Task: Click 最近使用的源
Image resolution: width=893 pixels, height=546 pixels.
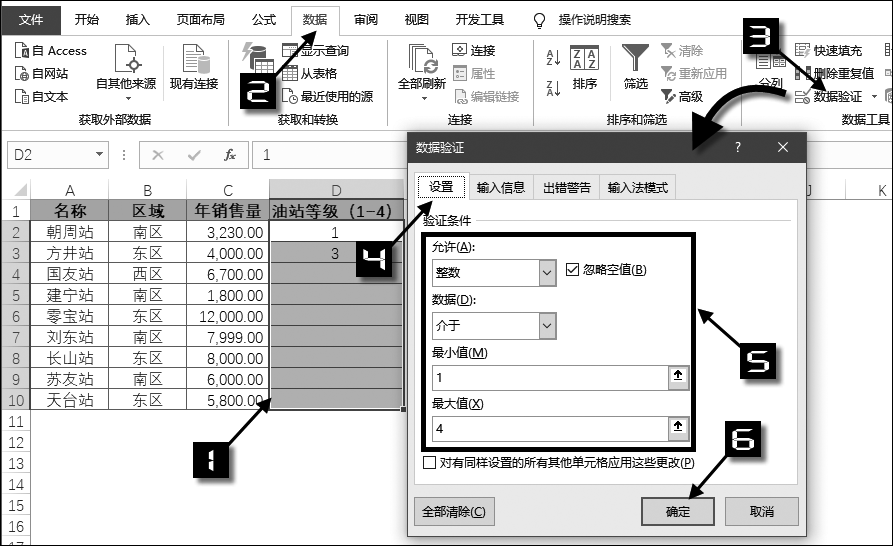Action: pos(327,96)
